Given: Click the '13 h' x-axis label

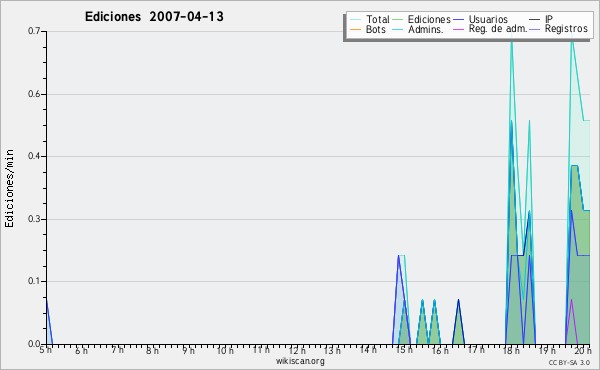Looking at the screenshot, I should 332,350.
